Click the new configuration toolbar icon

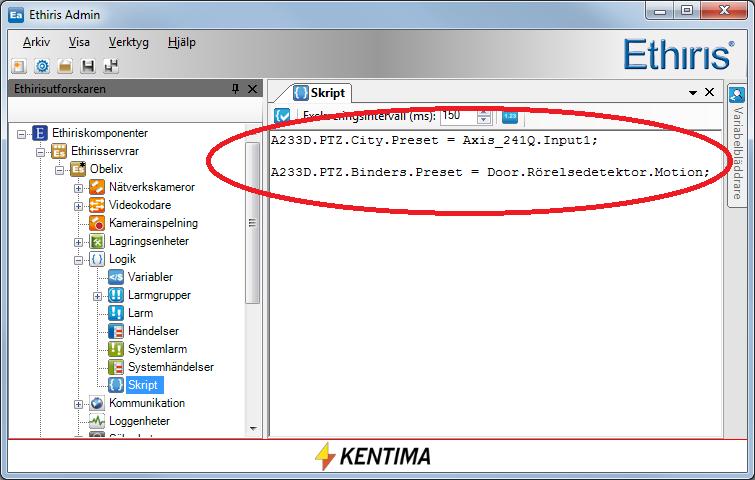[x=19, y=66]
